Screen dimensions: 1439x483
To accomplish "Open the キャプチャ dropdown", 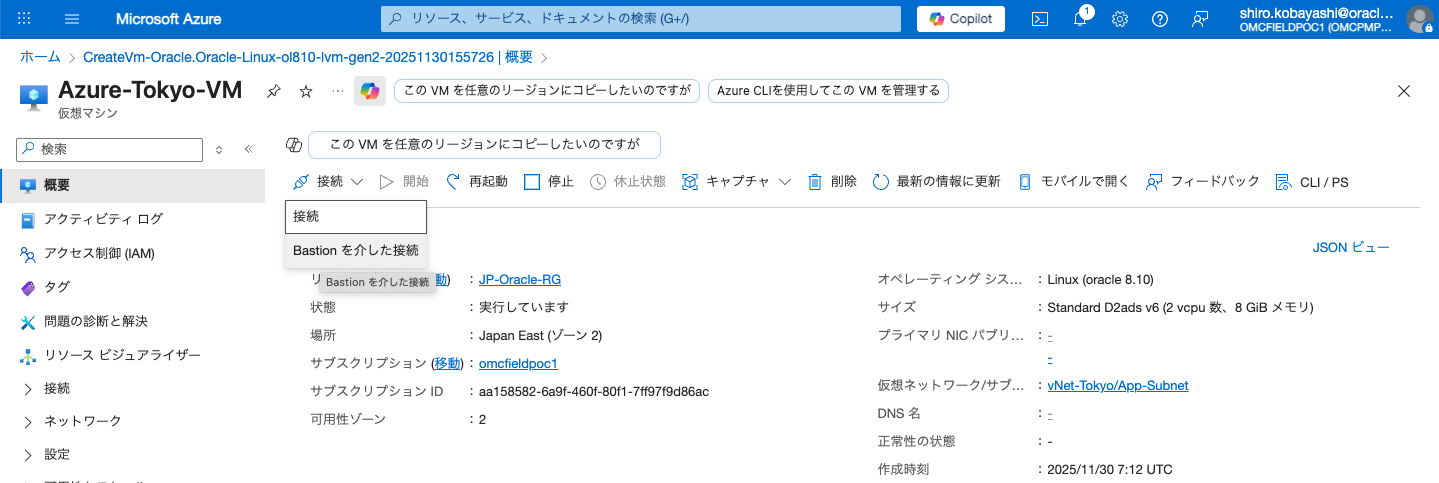I will pyautogui.click(x=736, y=181).
